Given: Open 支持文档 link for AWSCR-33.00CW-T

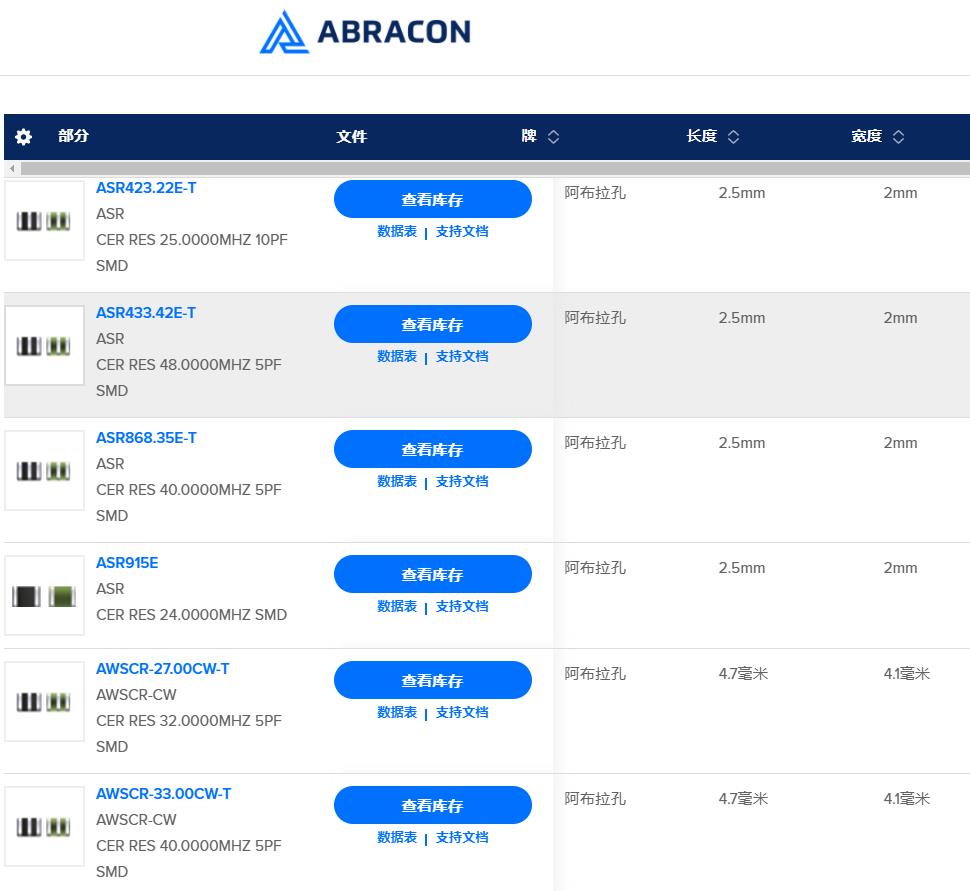Looking at the screenshot, I should (462, 837).
